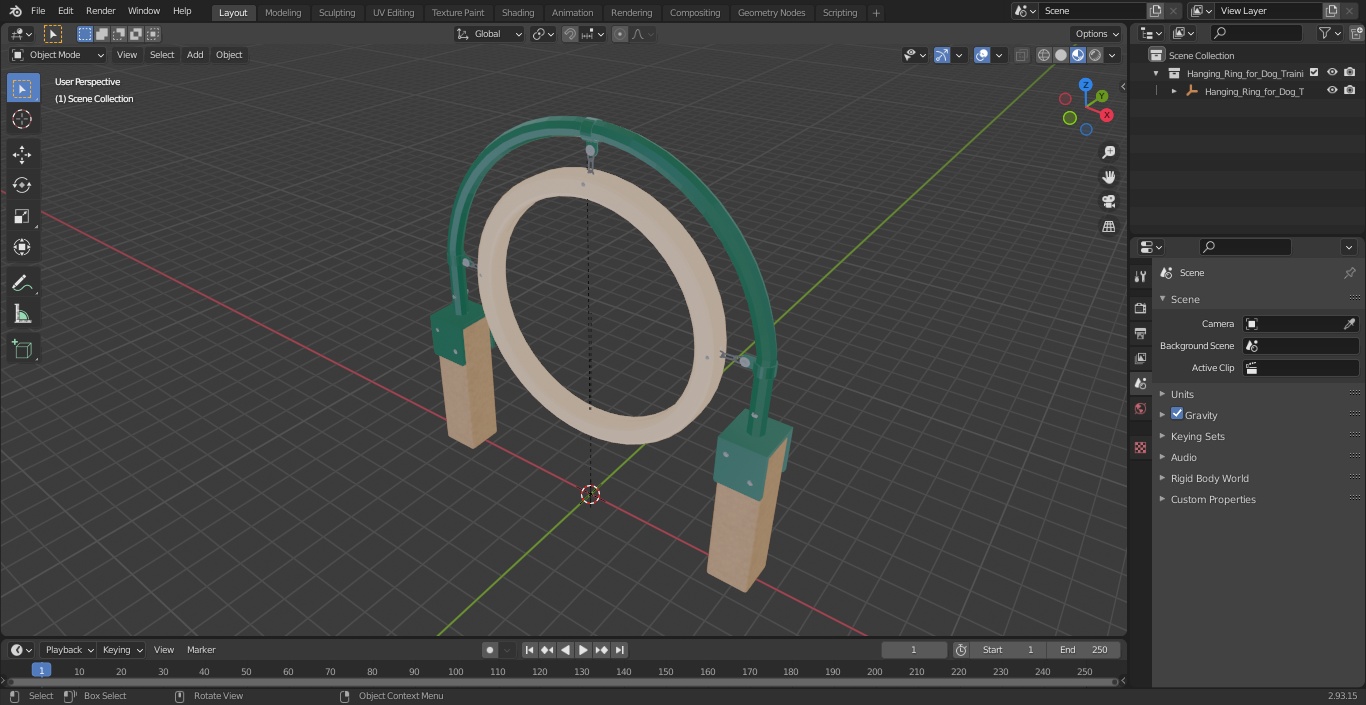The image size is (1366, 705).
Task: Toggle the Gravity checkbox
Action: click(x=1177, y=414)
